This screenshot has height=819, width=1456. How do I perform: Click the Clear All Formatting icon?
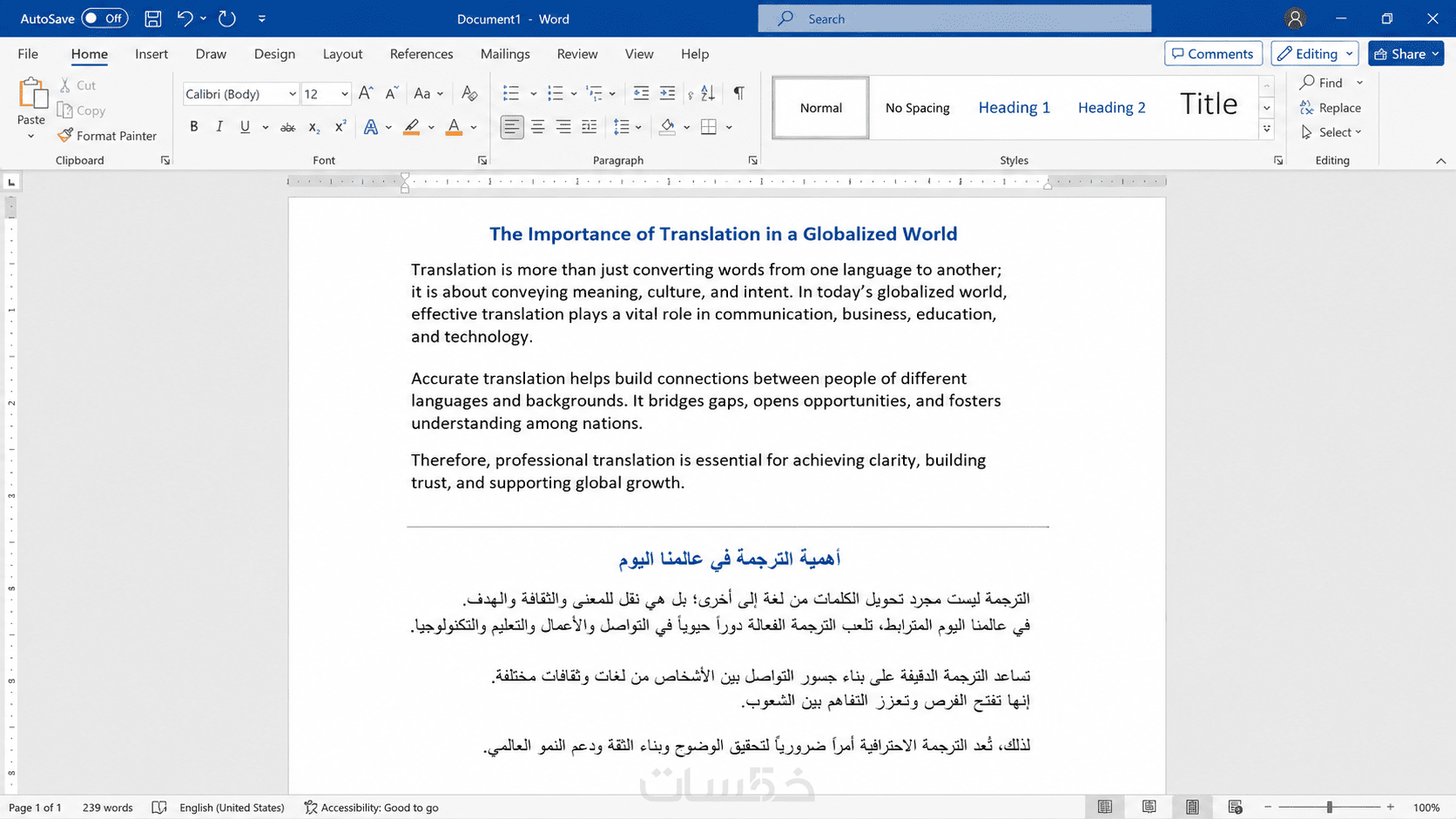click(469, 93)
